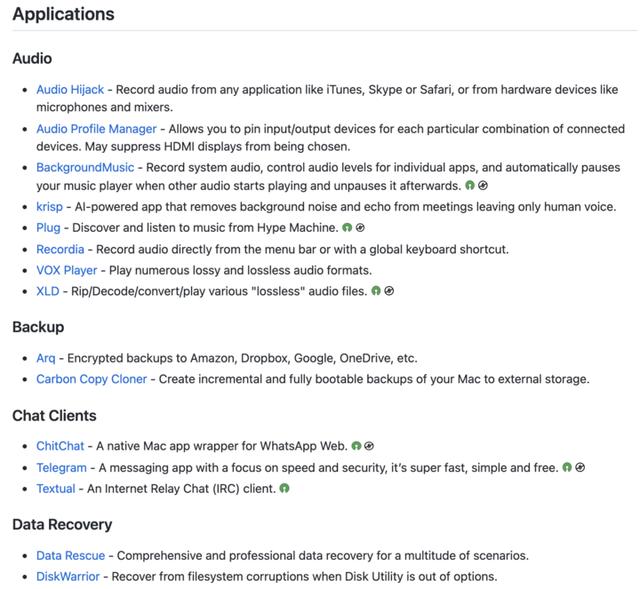Click the freeware icon after BackgroundMusic description
The height and width of the screenshot is (589, 640).
[483, 186]
